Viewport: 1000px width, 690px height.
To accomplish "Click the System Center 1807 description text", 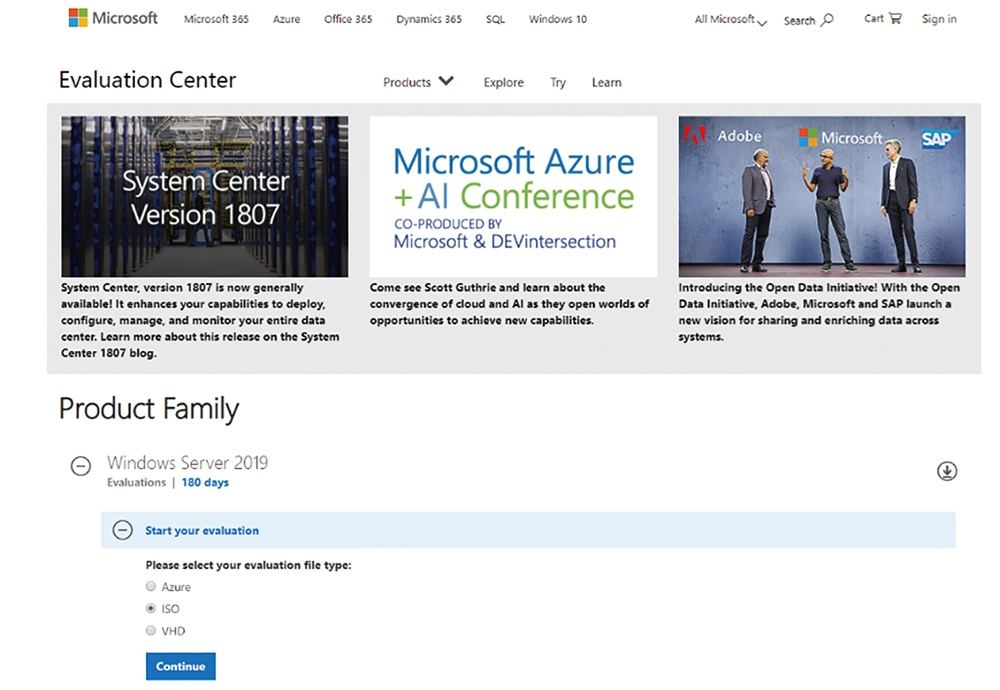I will (200, 320).
